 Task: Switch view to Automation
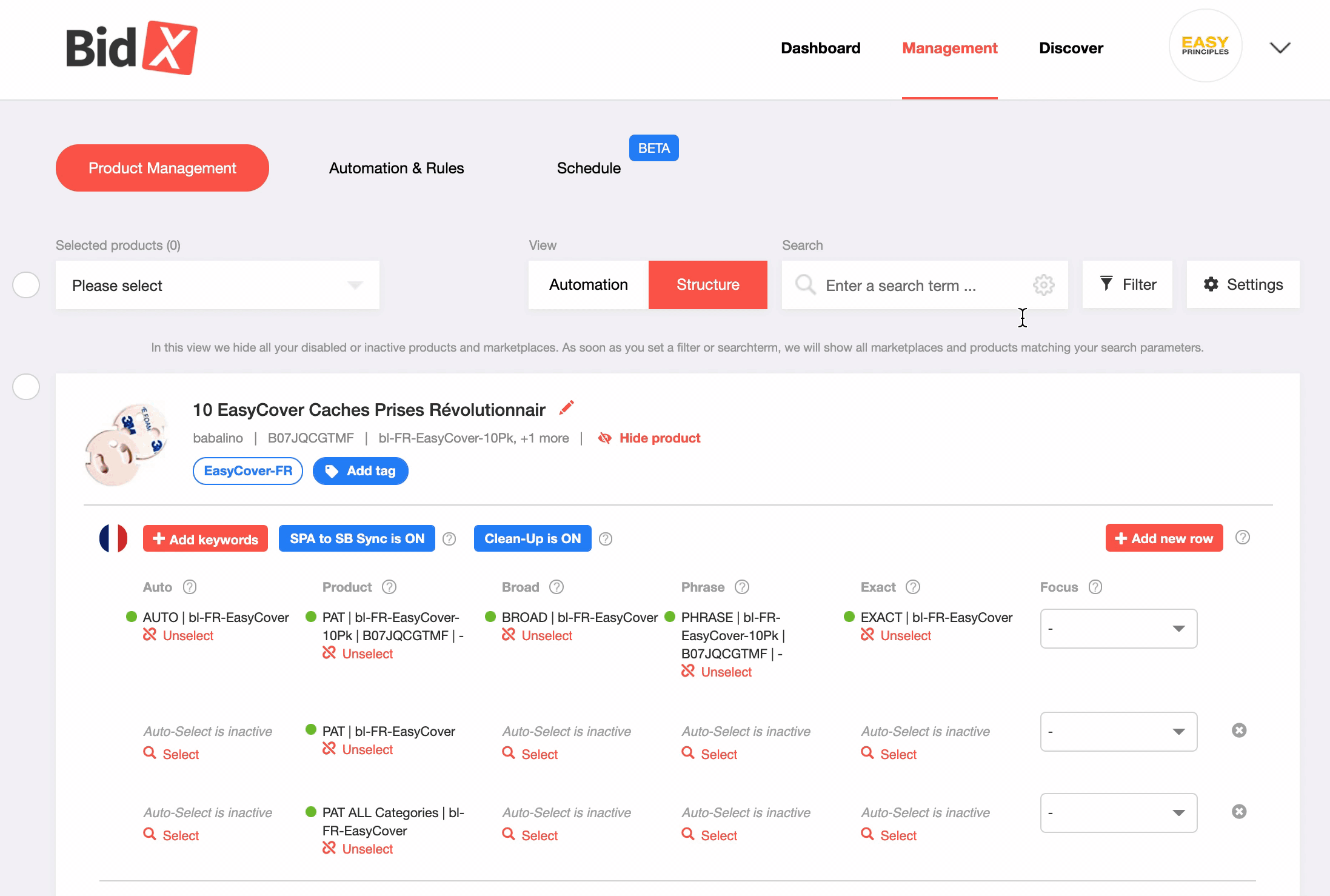coord(589,285)
